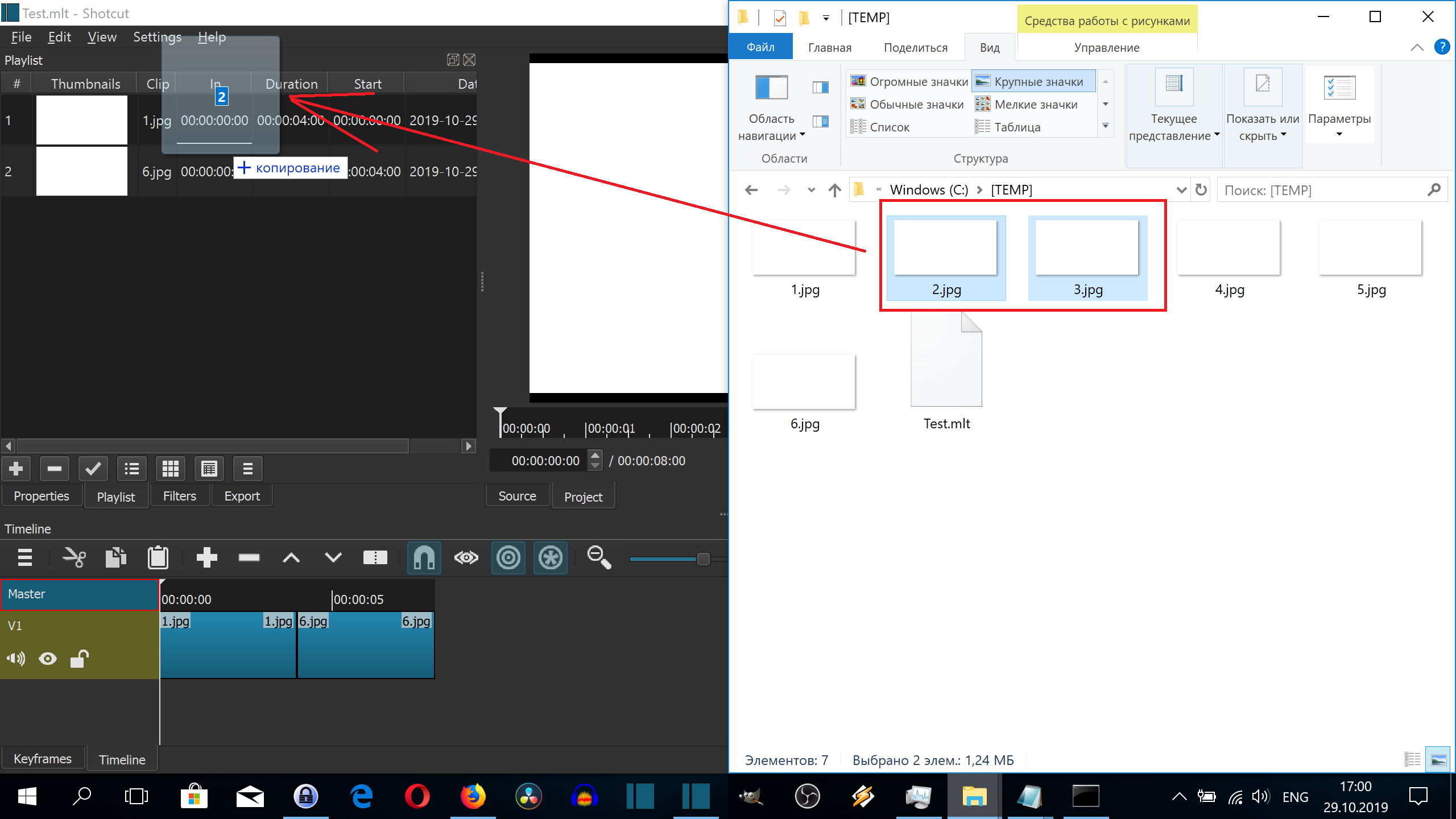Screen dimensions: 1456x819
Task: Open the timeline hamburger menu icon
Action: click(x=25, y=557)
